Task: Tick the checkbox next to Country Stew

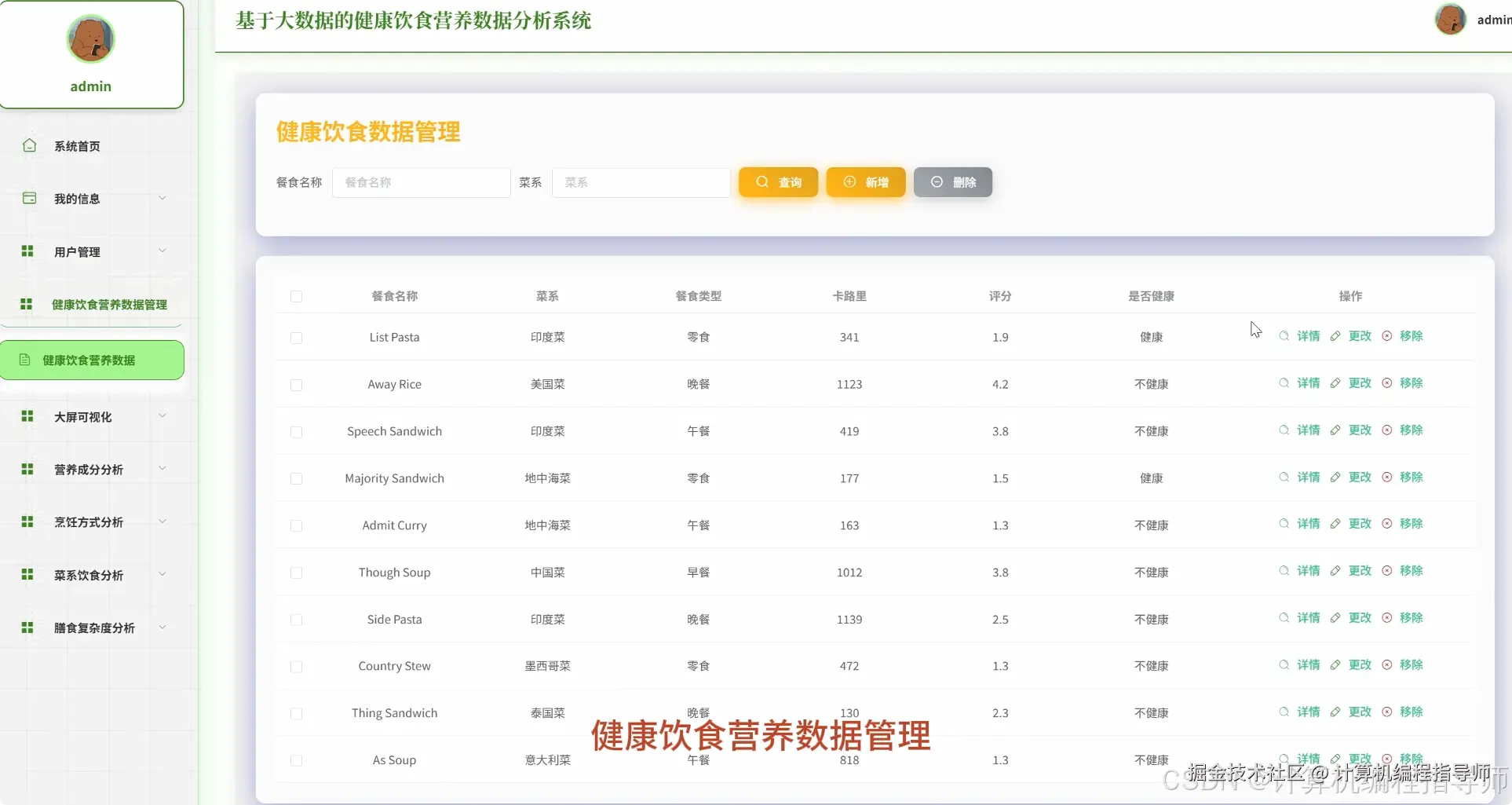Action: 296,667
